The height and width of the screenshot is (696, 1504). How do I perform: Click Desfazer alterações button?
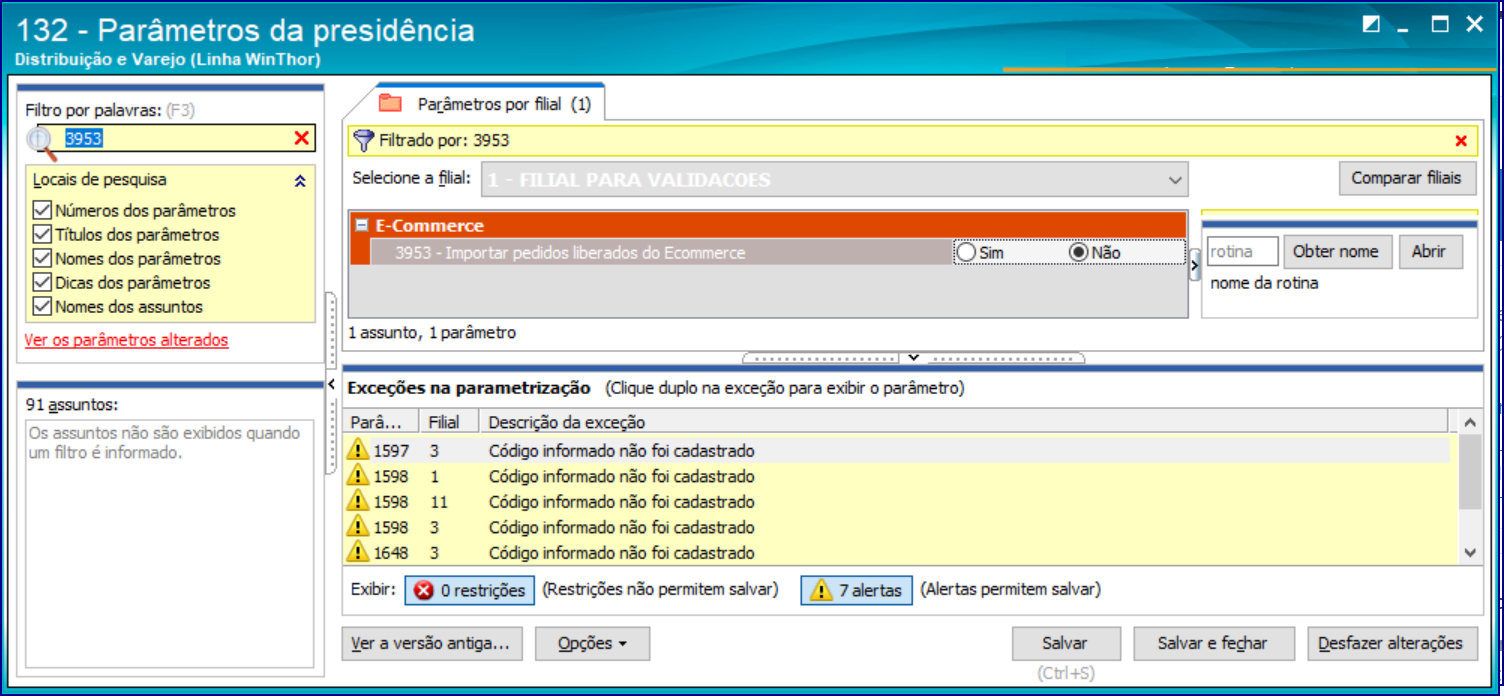[1391, 644]
